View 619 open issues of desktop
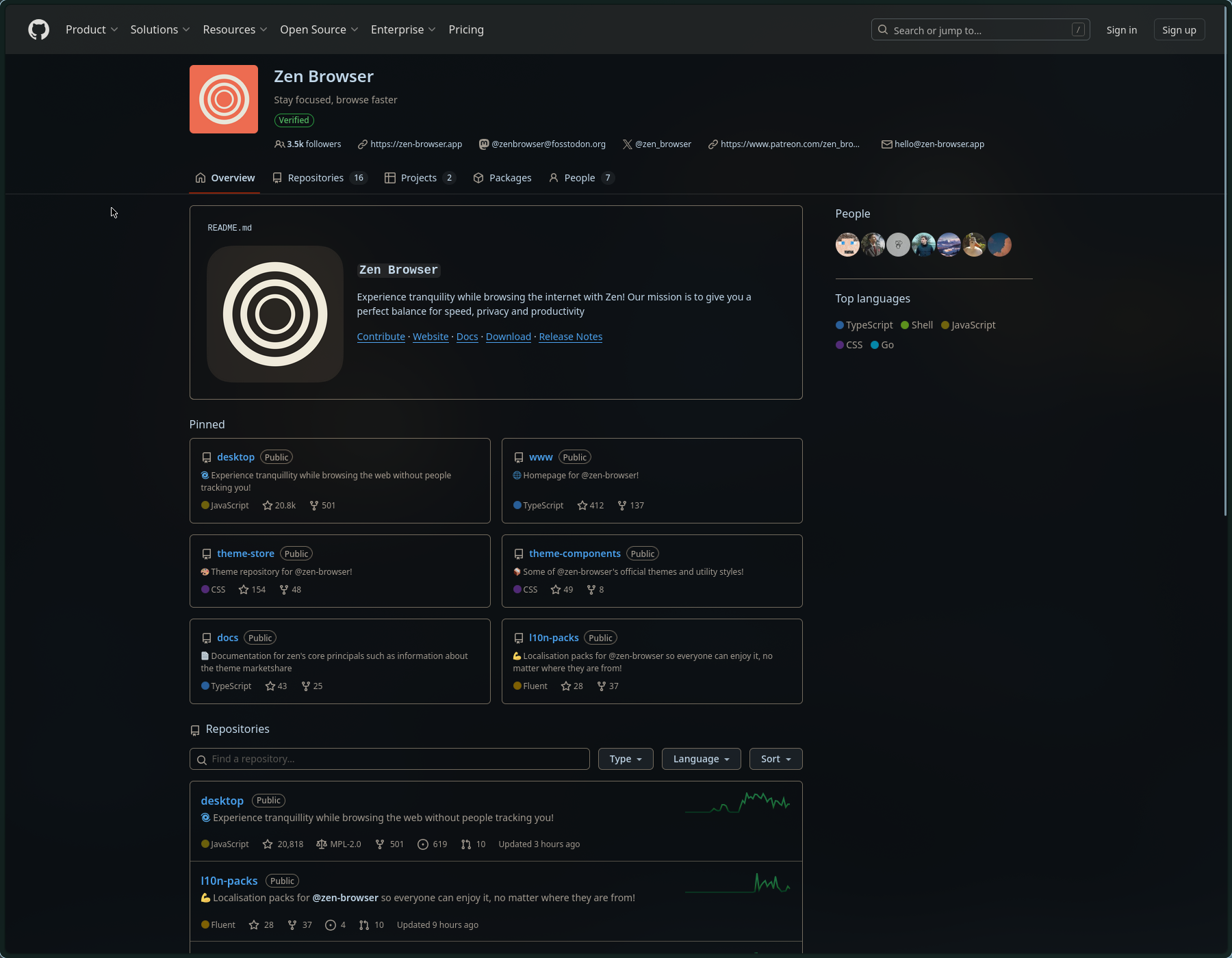Screen dimensions: 1232x958 click(433, 844)
